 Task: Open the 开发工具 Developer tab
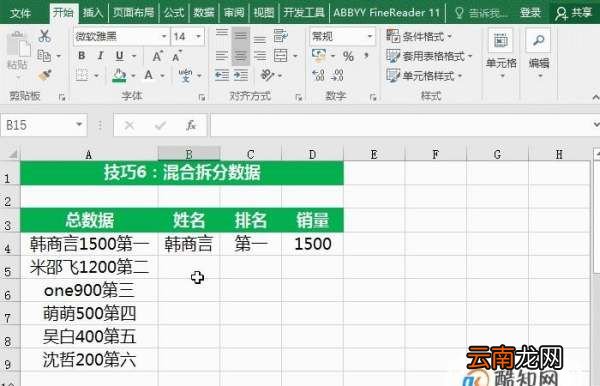(304, 13)
